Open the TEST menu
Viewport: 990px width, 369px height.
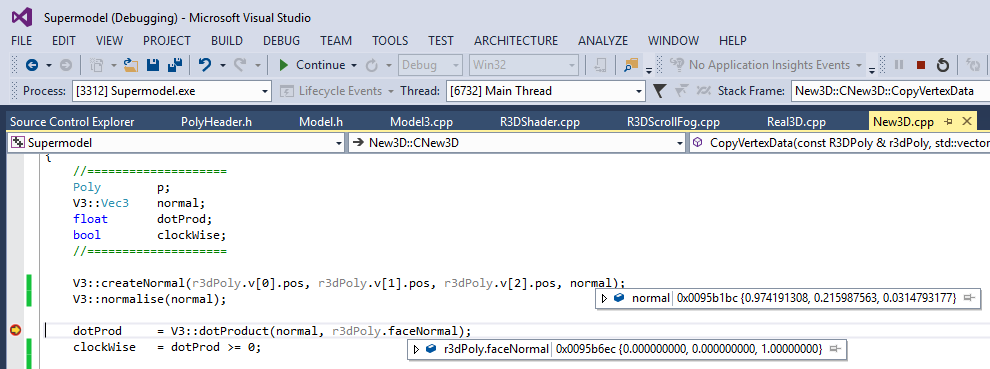(x=441, y=40)
